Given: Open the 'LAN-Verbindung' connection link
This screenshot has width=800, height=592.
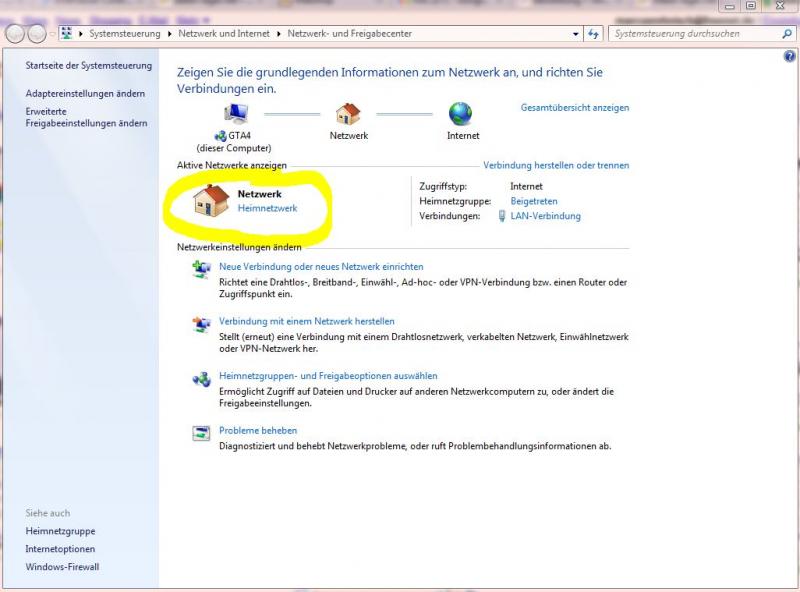Looking at the screenshot, I should coord(545,216).
